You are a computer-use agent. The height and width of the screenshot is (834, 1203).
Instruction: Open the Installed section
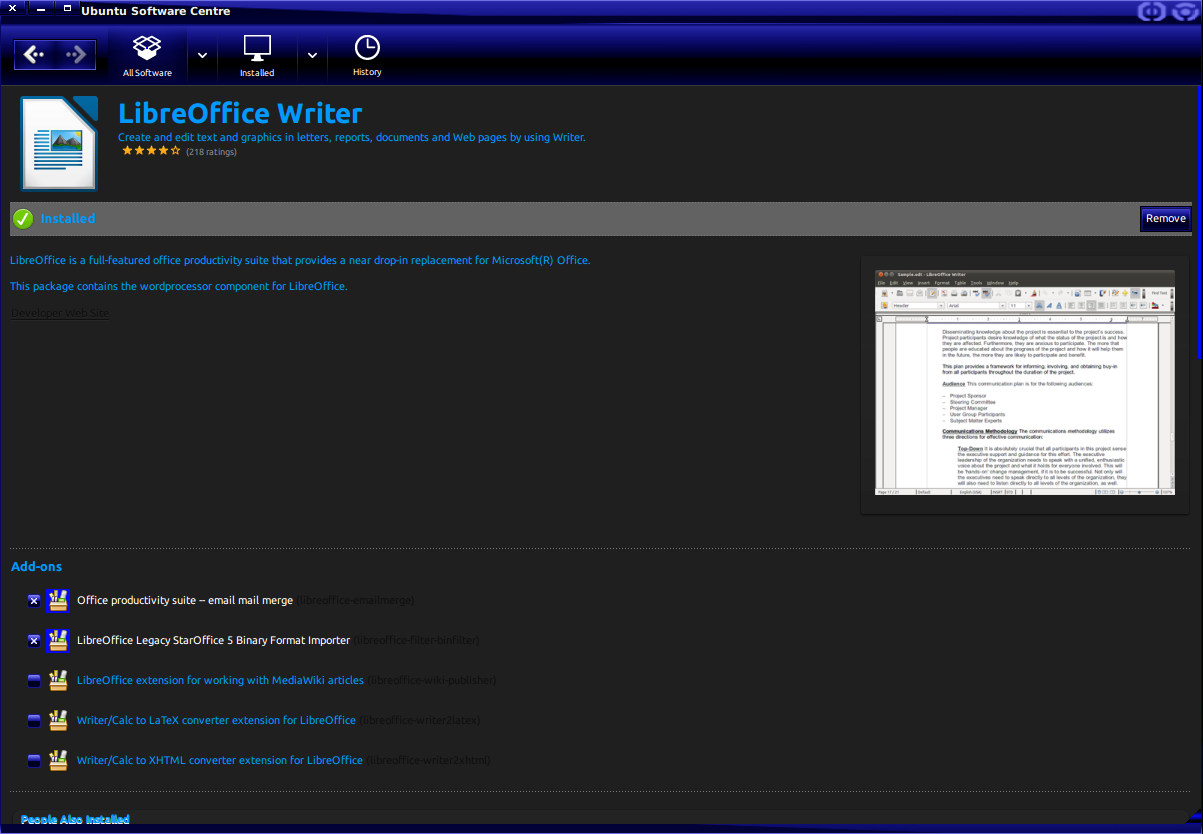pos(257,57)
